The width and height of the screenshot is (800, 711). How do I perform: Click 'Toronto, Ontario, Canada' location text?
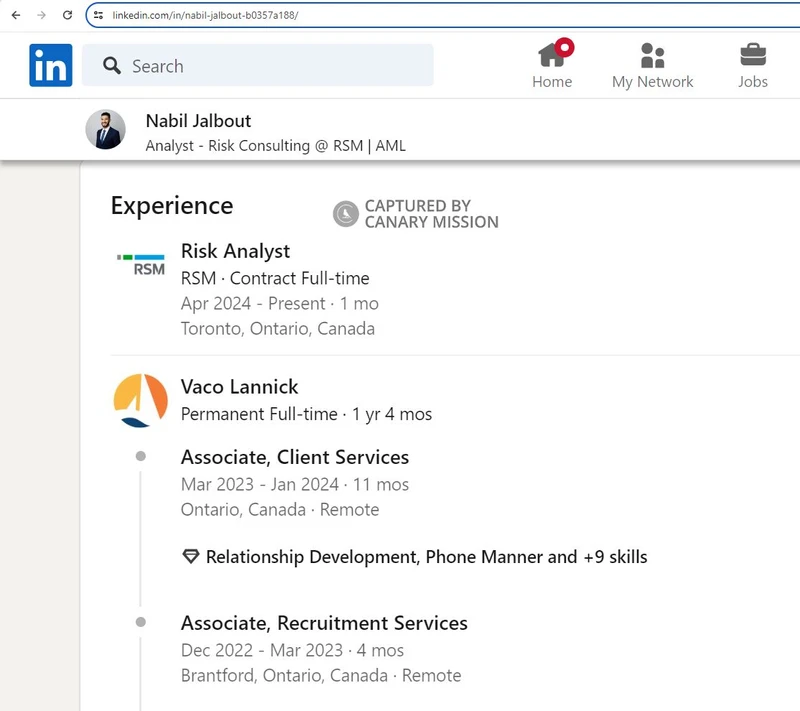tap(278, 328)
